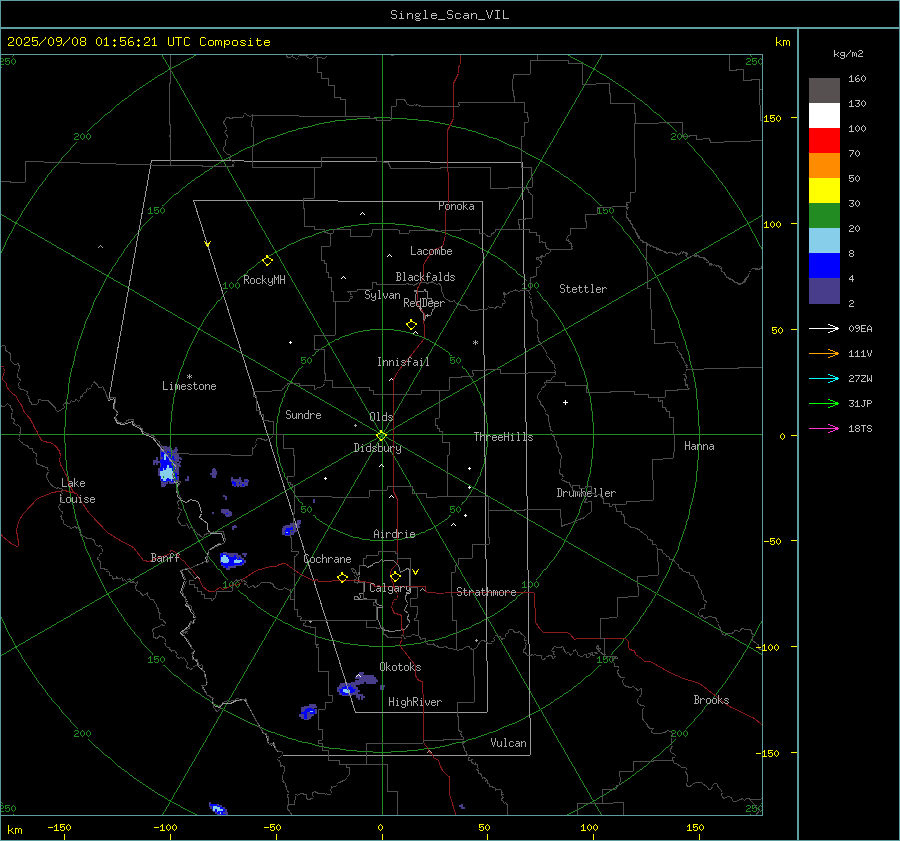Click the RockyMH label
Image resolution: width=900 pixels, height=841 pixels.
coord(264,280)
